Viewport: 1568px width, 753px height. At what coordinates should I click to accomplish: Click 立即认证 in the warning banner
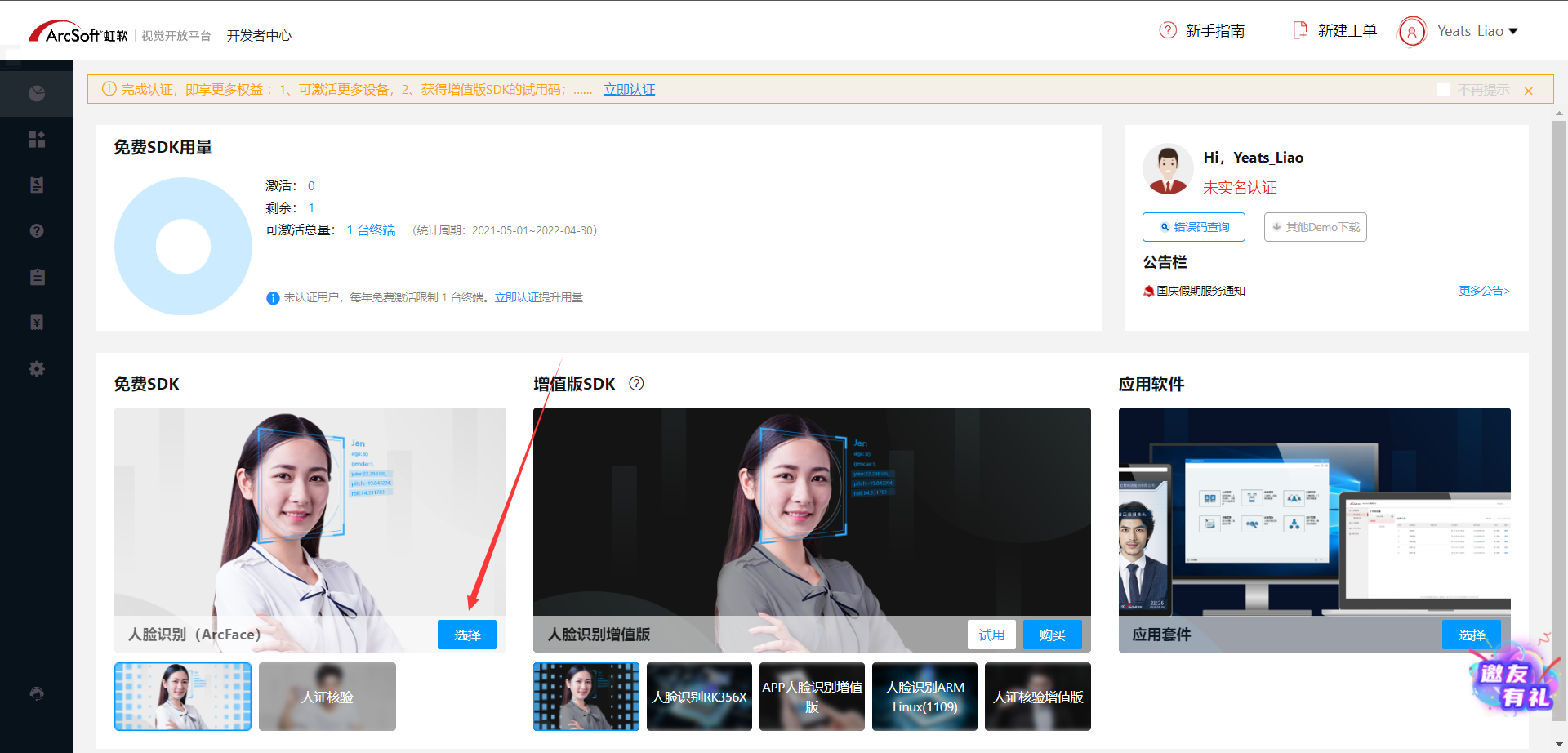click(629, 89)
